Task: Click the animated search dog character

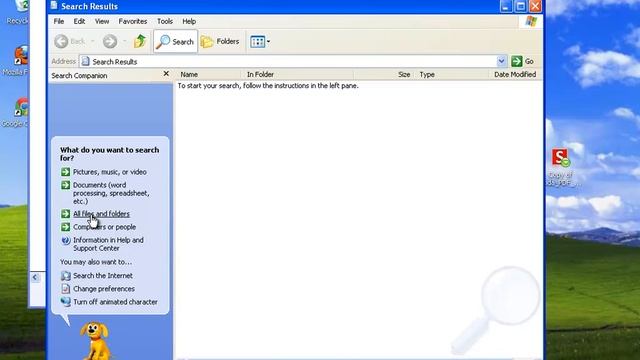Action: (x=95, y=341)
